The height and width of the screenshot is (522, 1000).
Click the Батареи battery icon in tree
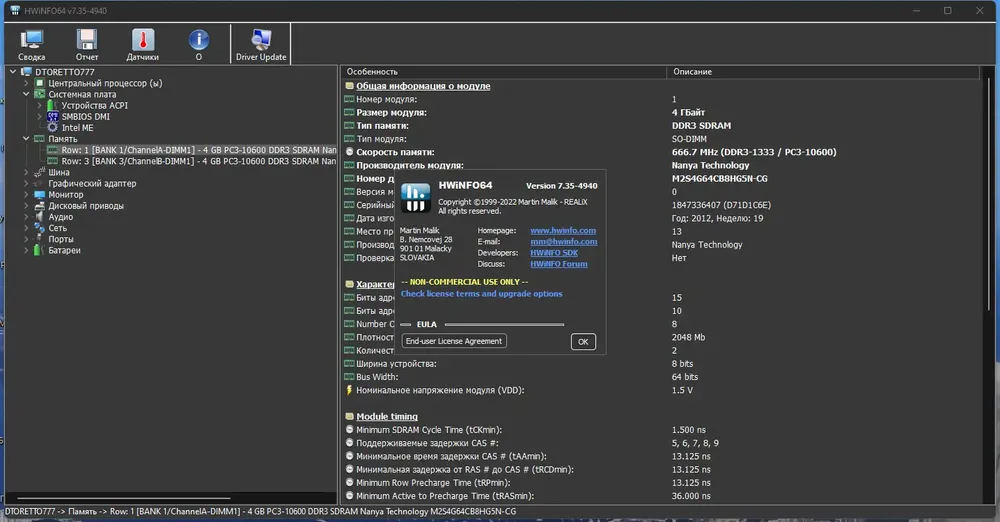38,250
